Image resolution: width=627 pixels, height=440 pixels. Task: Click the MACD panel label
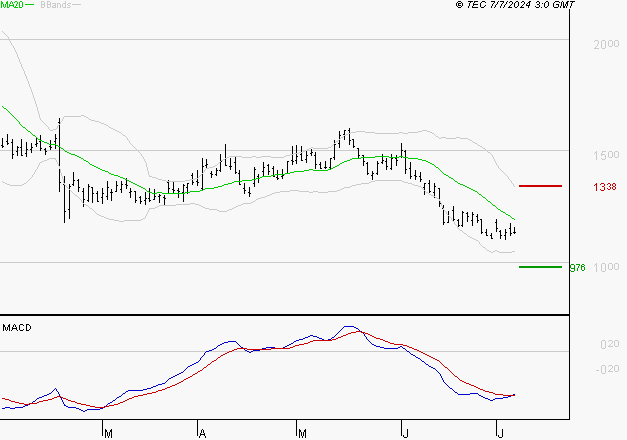(x=17, y=328)
